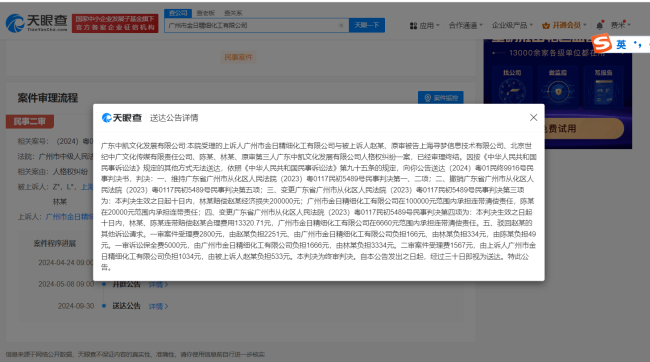Clear the search box with the x icon
The height and width of the screenshot is (362, 650).
click(x=341, y=25)
